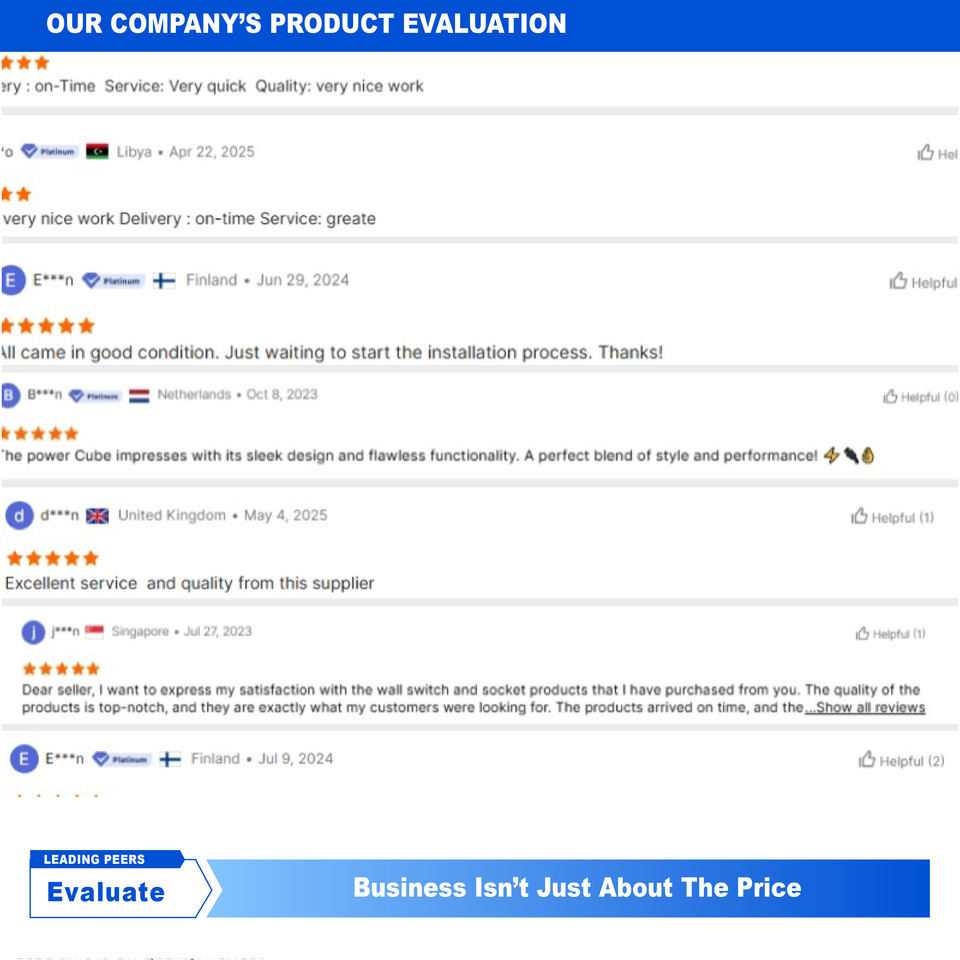Open the B***n reviewer avatar
The image size is (960, 960).
(10, 395)
